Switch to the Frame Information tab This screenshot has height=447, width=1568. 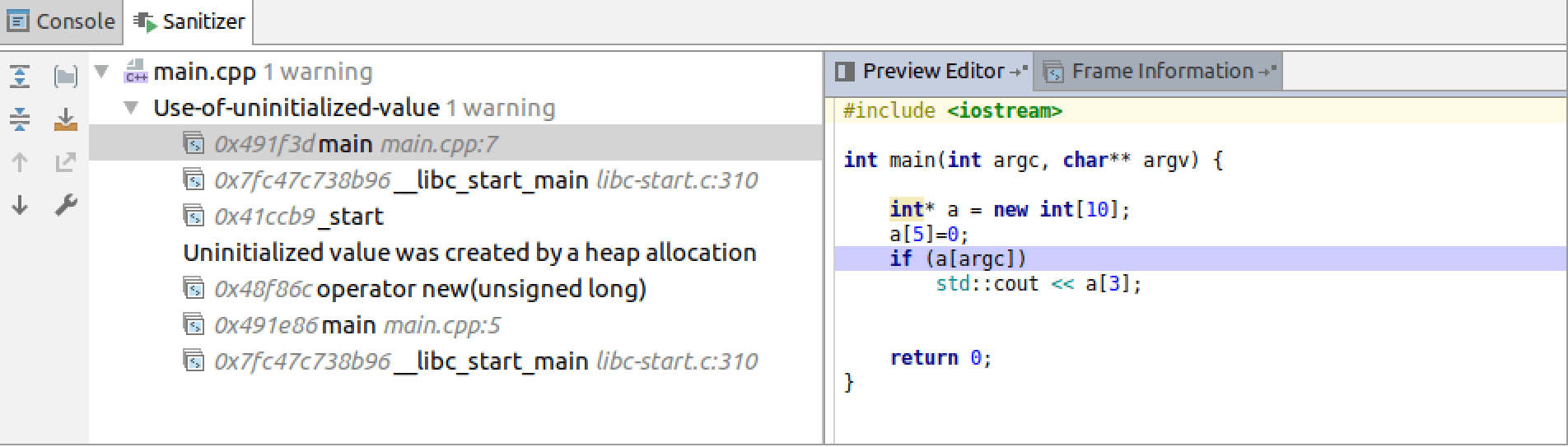pos(1160,72)
